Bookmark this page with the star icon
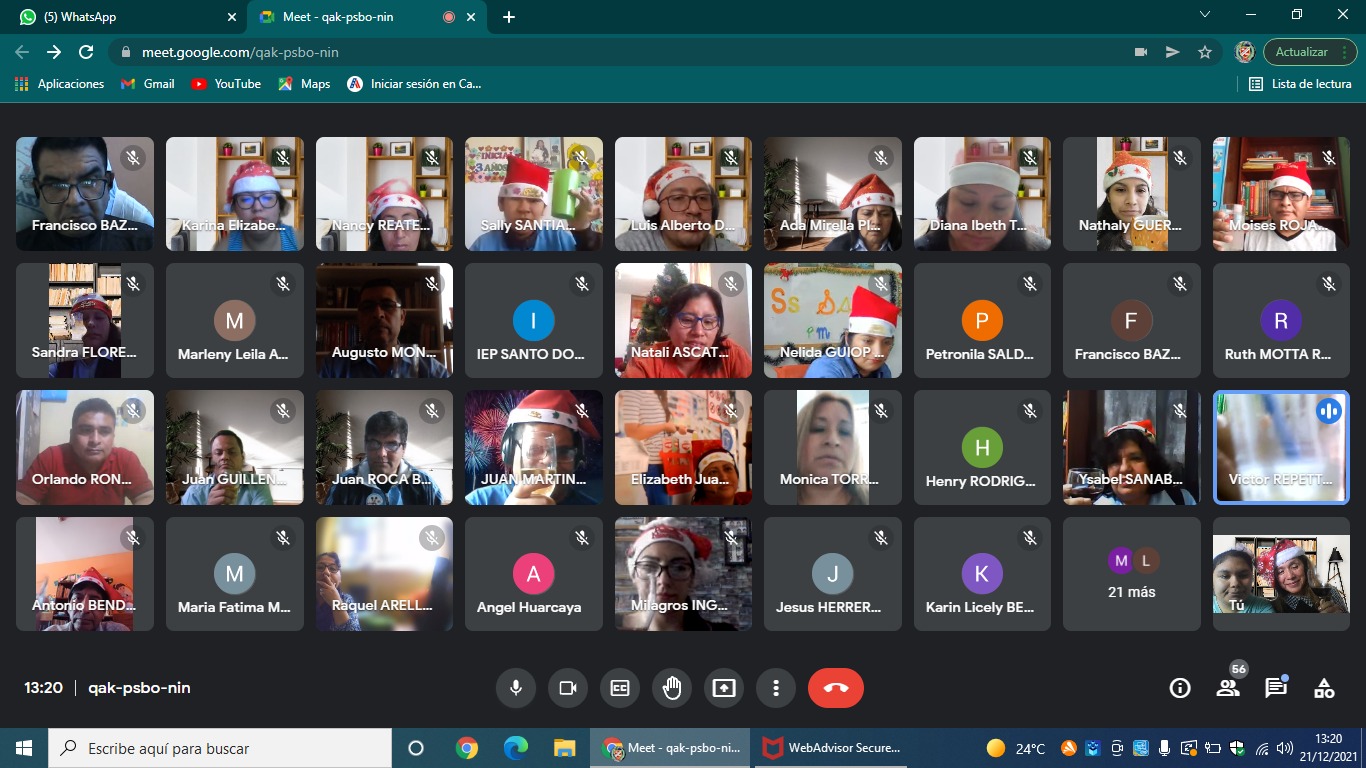This screenshot has height=768, width=1366. pyautogui.click(x=1205, y=52)
